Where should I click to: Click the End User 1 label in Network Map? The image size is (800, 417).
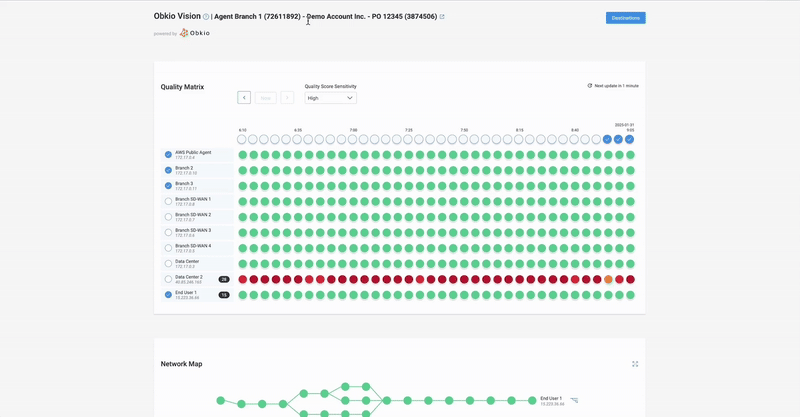point(551,398)
